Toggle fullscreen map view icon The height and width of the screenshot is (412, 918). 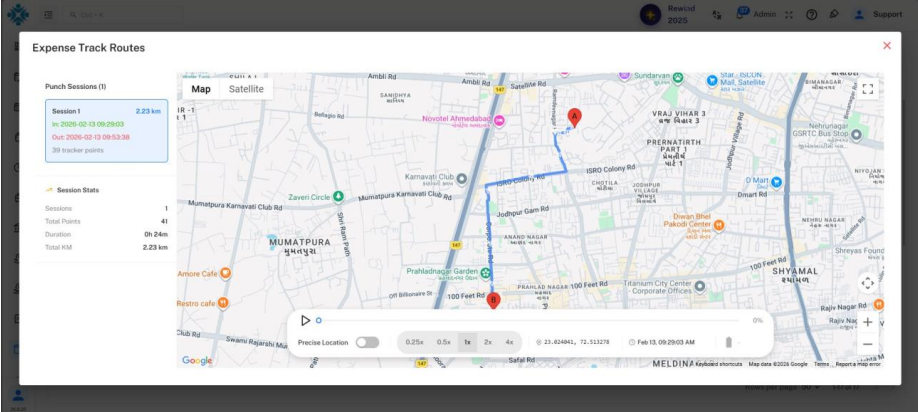click(x=868, y=89)
